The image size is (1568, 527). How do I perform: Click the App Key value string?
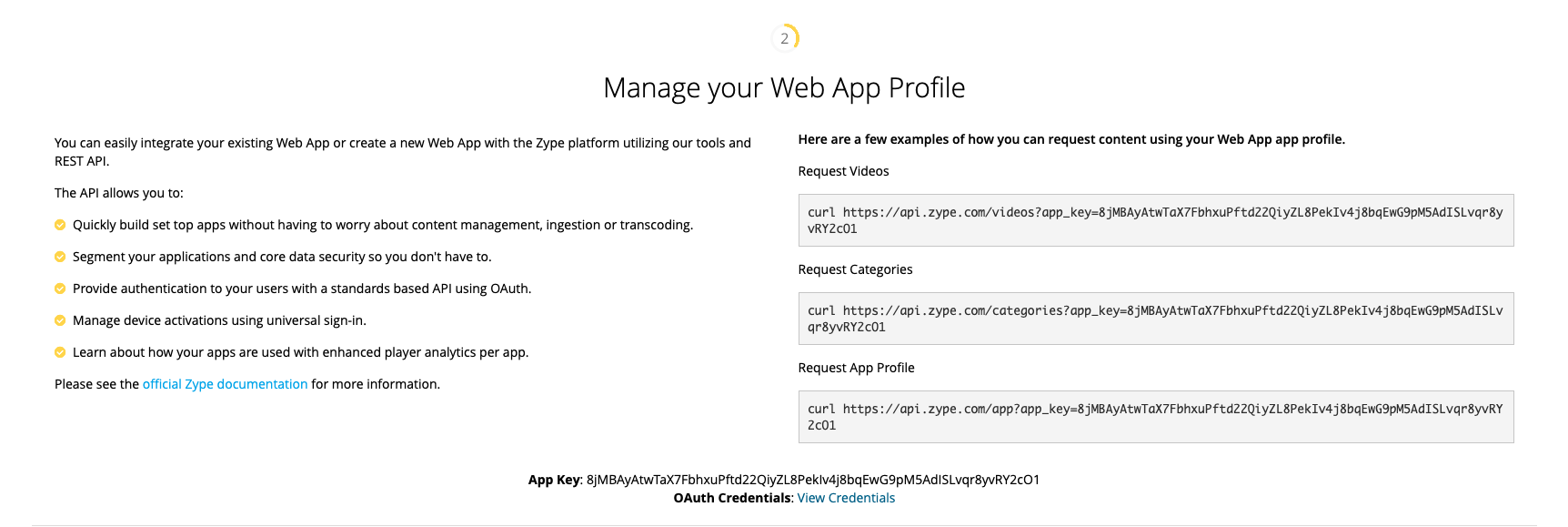click(x=813, y=480)
